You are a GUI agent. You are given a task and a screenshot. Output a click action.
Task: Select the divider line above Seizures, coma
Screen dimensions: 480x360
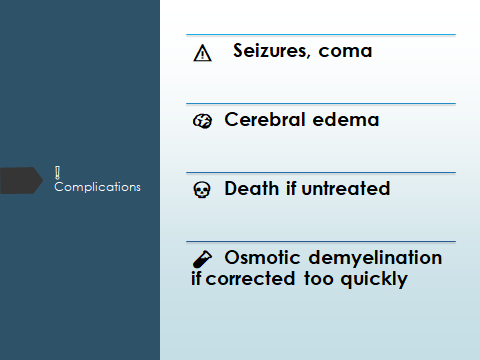[x=321, y=34]
